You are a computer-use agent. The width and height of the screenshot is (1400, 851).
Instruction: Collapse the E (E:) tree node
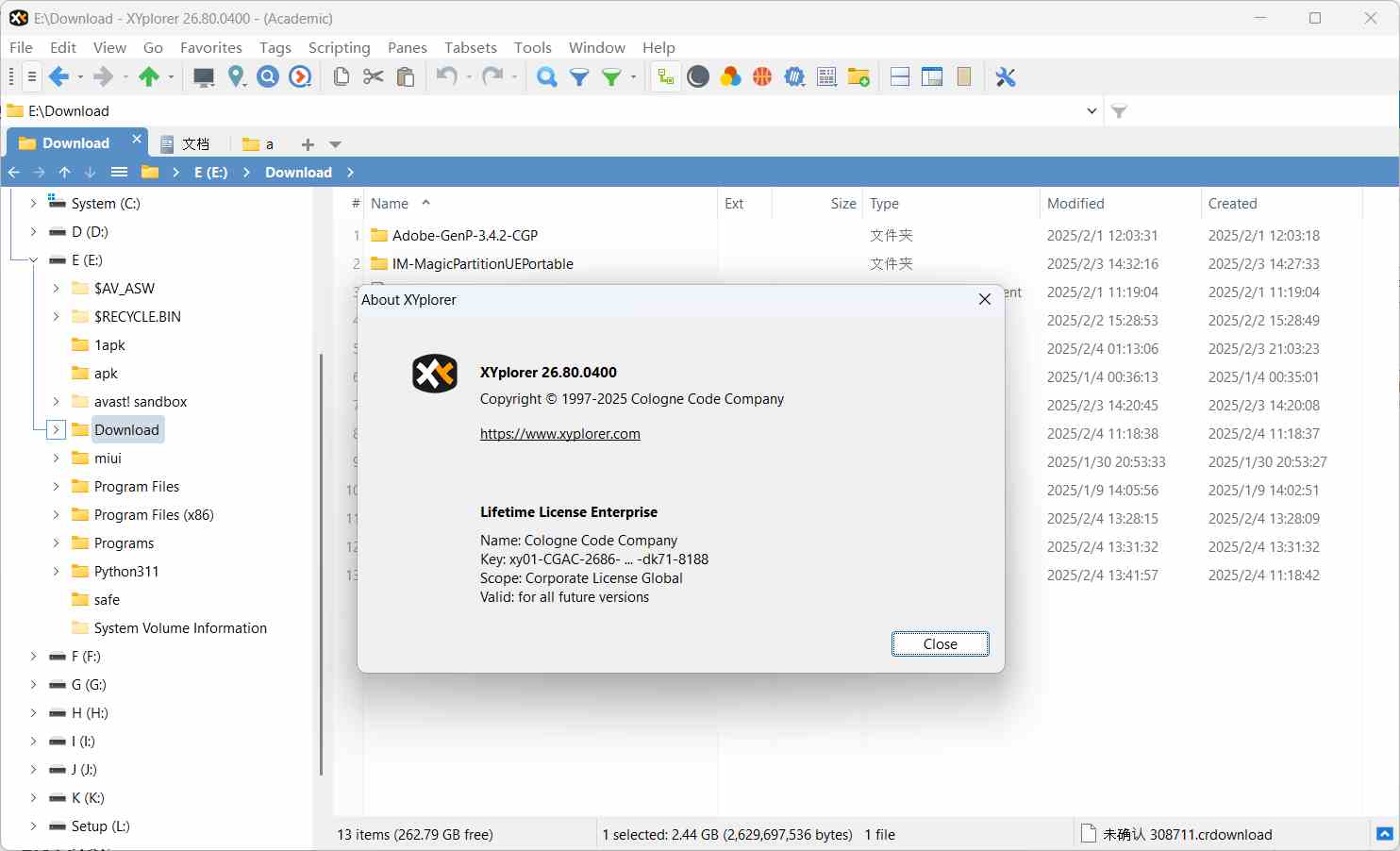point(33,259)
